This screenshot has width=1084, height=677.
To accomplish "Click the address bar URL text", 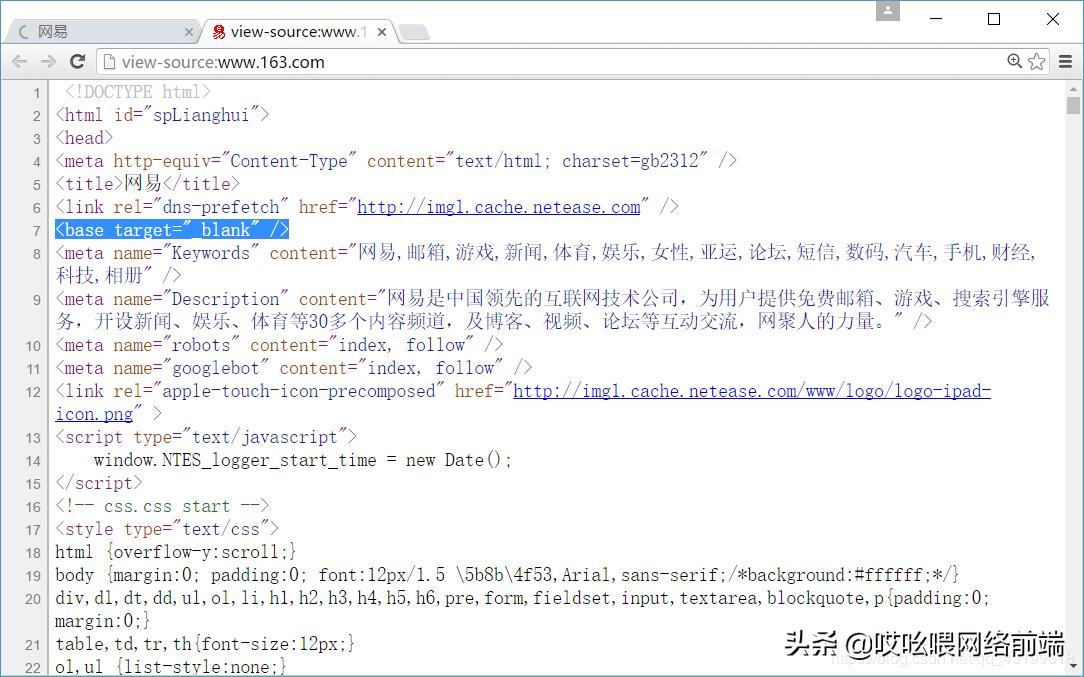I will click(x=222, y=61).
